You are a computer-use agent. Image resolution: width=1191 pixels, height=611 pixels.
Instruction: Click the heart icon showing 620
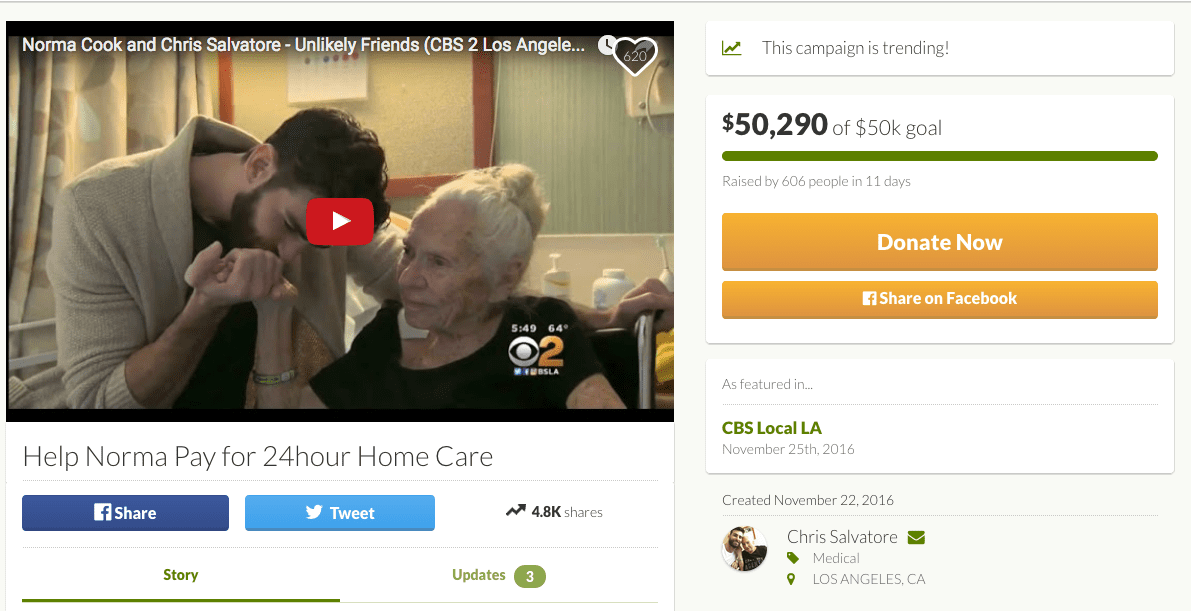[634, 56]
